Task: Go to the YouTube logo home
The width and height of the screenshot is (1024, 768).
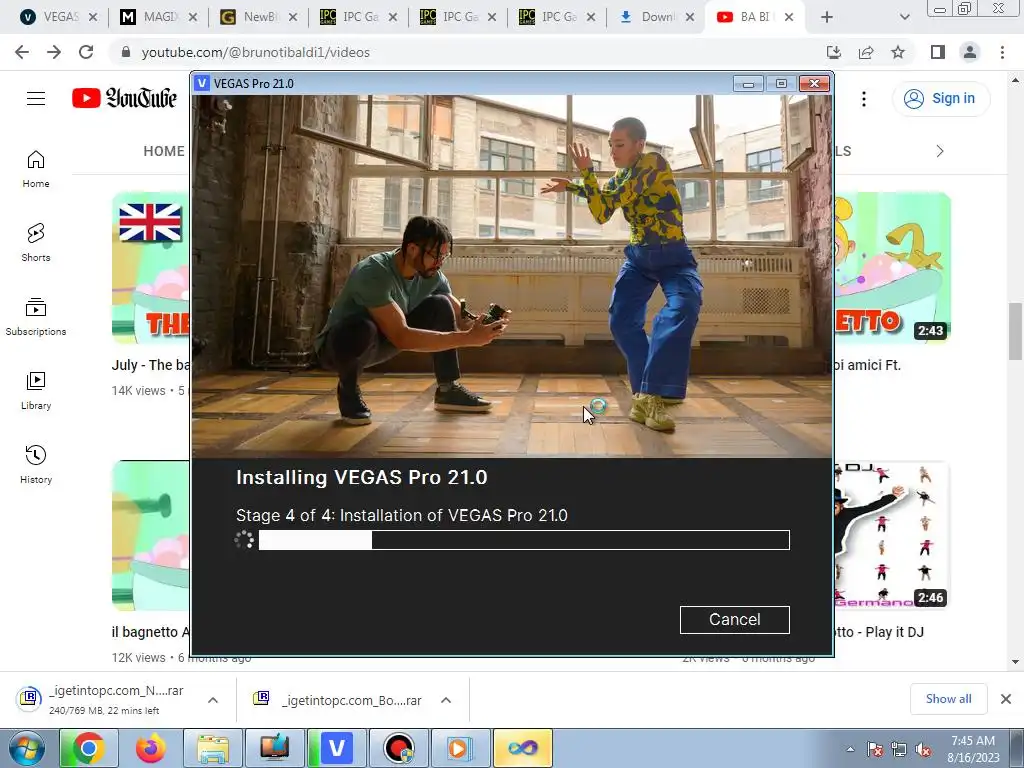Action: click(124, 98)
